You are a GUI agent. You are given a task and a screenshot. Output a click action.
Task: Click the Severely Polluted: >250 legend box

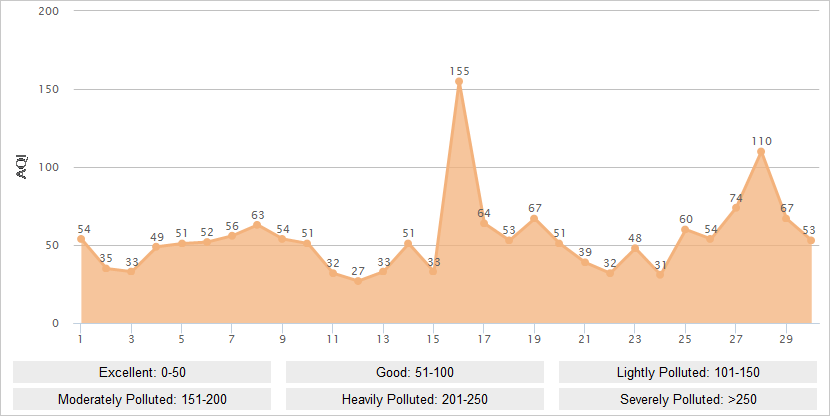coord(688,399)
